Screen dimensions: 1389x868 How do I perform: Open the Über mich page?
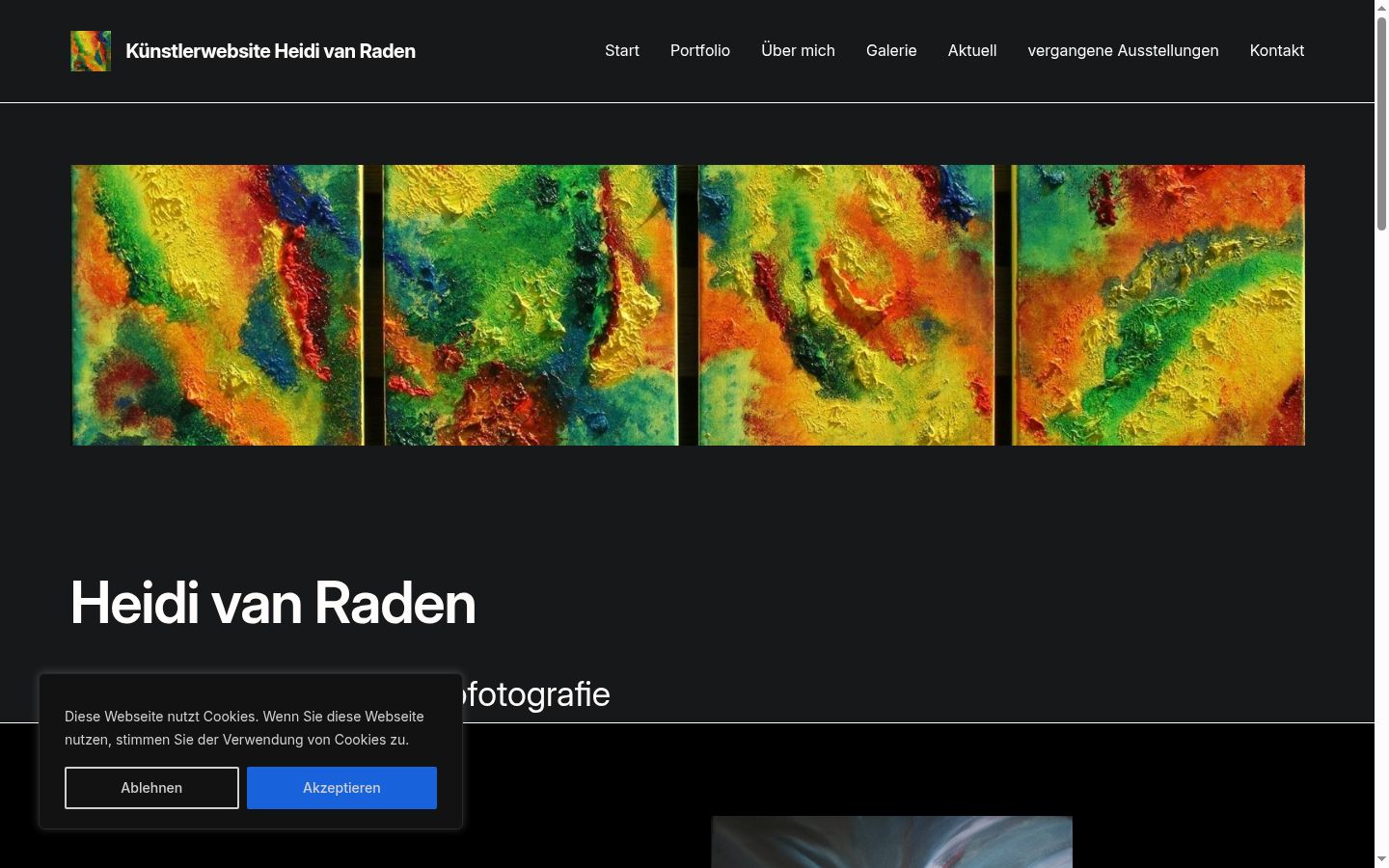(x=798, y=50)
